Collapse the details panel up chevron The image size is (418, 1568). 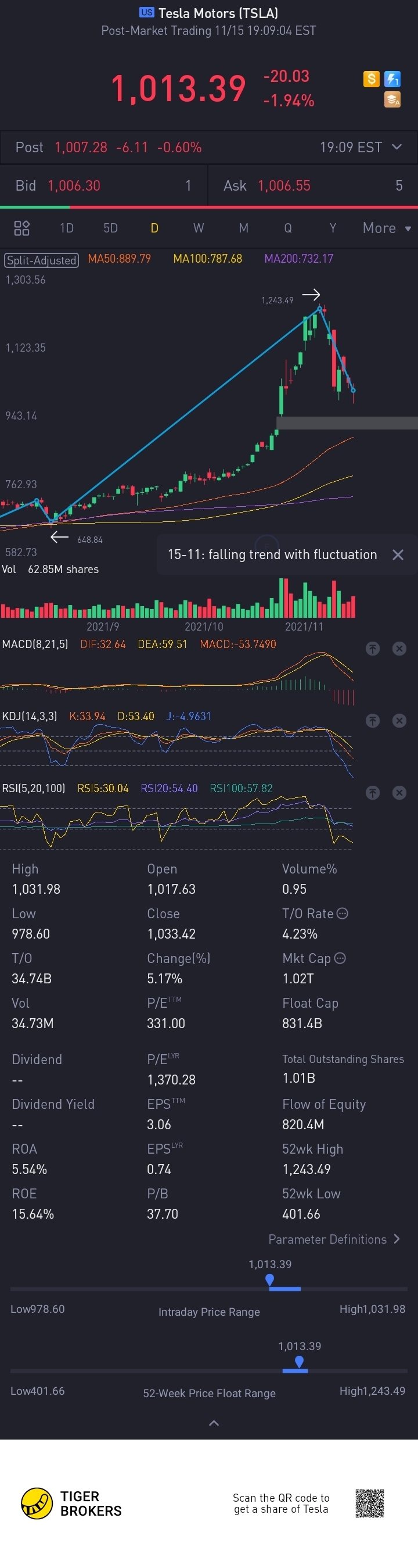pyautogui.click(x=214, y=1423)
